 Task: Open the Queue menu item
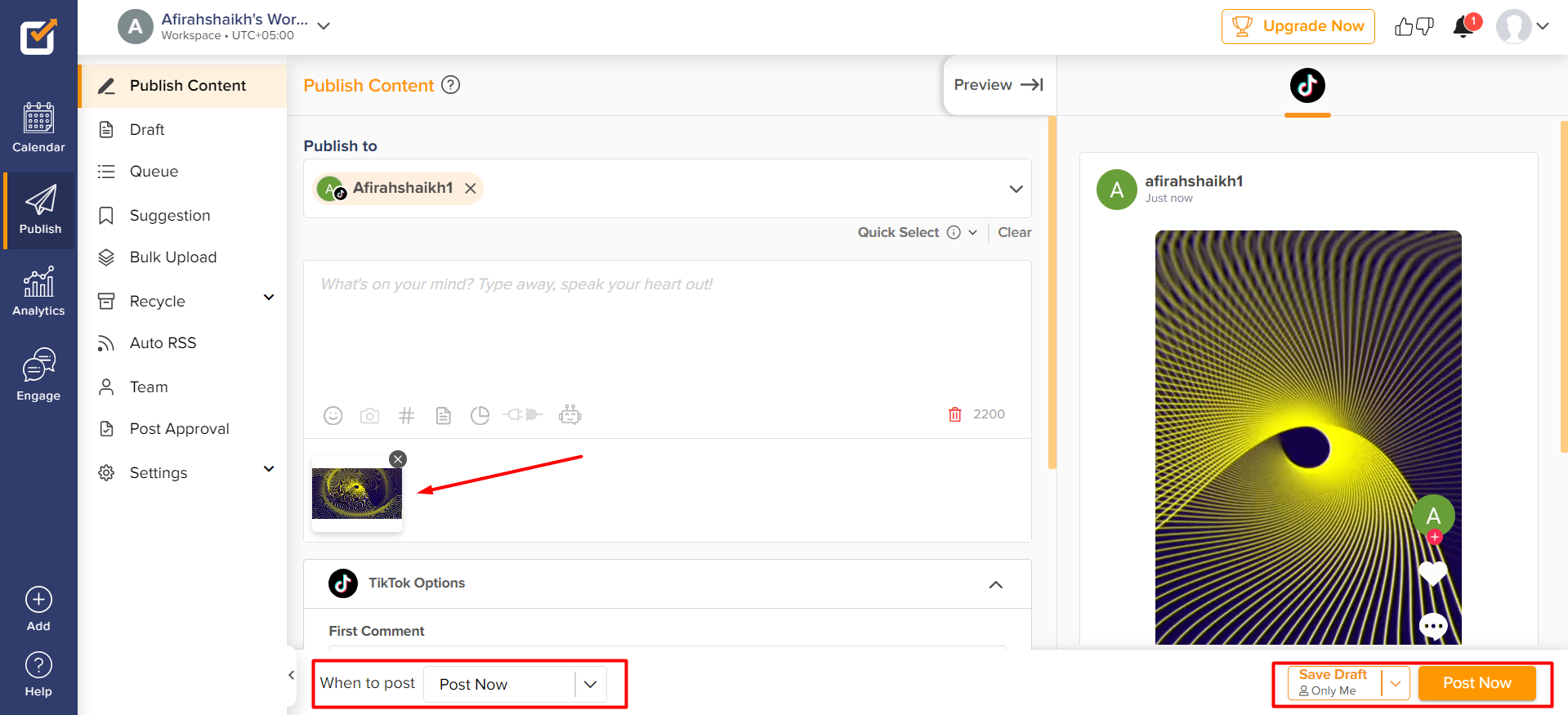pos(154,172)
